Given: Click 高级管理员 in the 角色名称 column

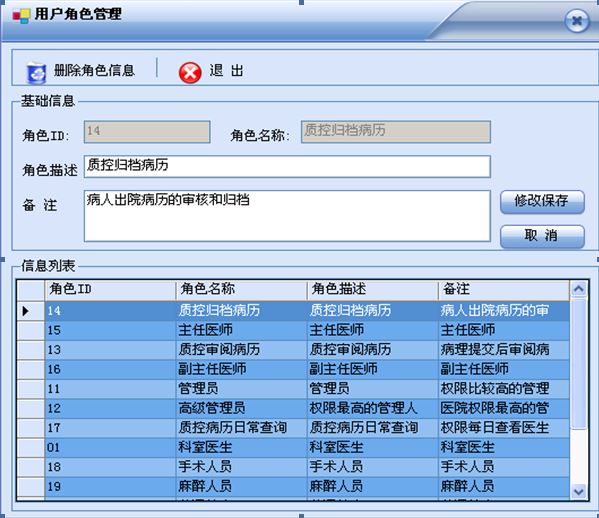Looking at the screenshot, I should coord(241,408).
